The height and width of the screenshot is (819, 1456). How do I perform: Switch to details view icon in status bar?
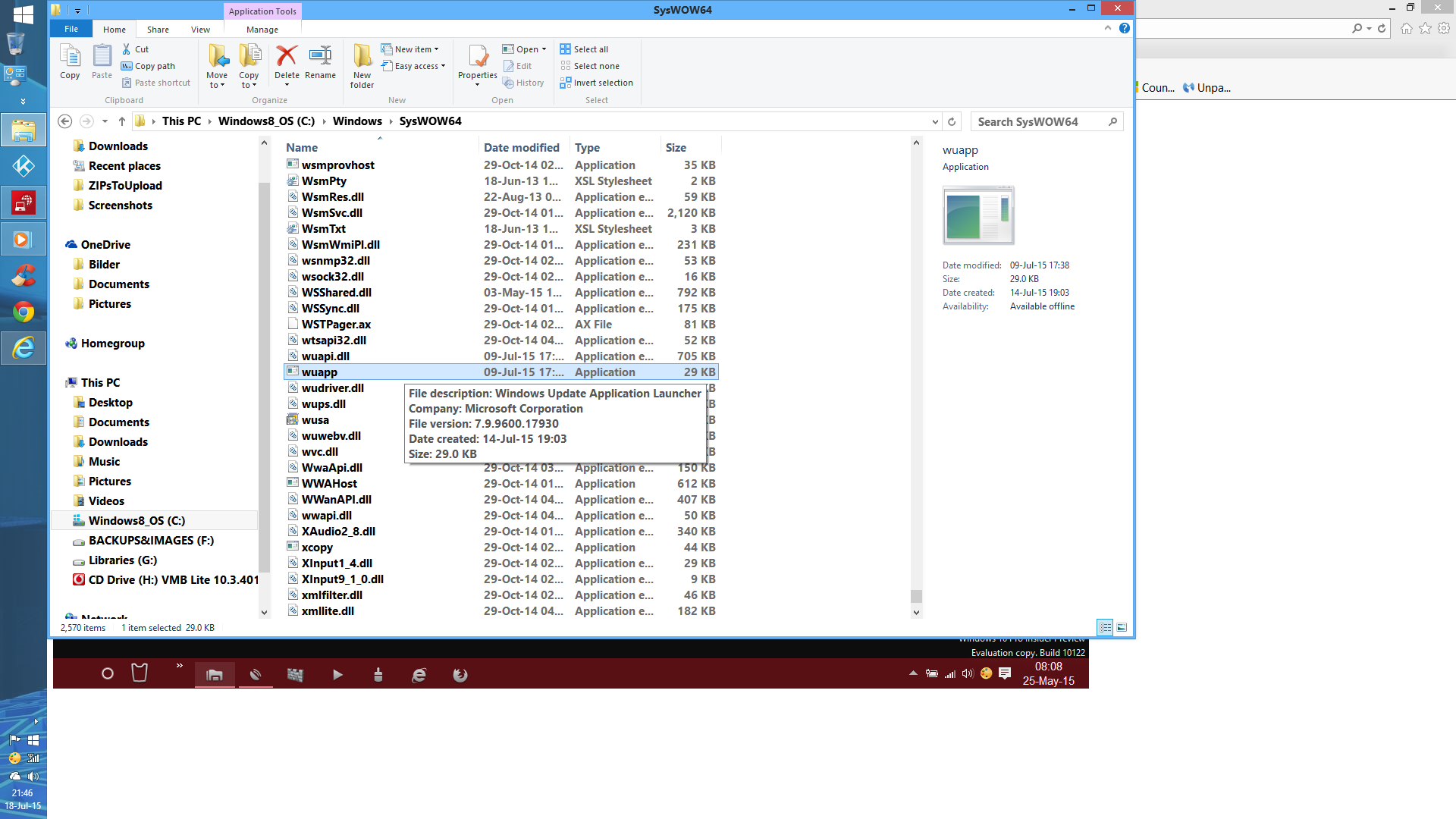[x=1105, y=627]
